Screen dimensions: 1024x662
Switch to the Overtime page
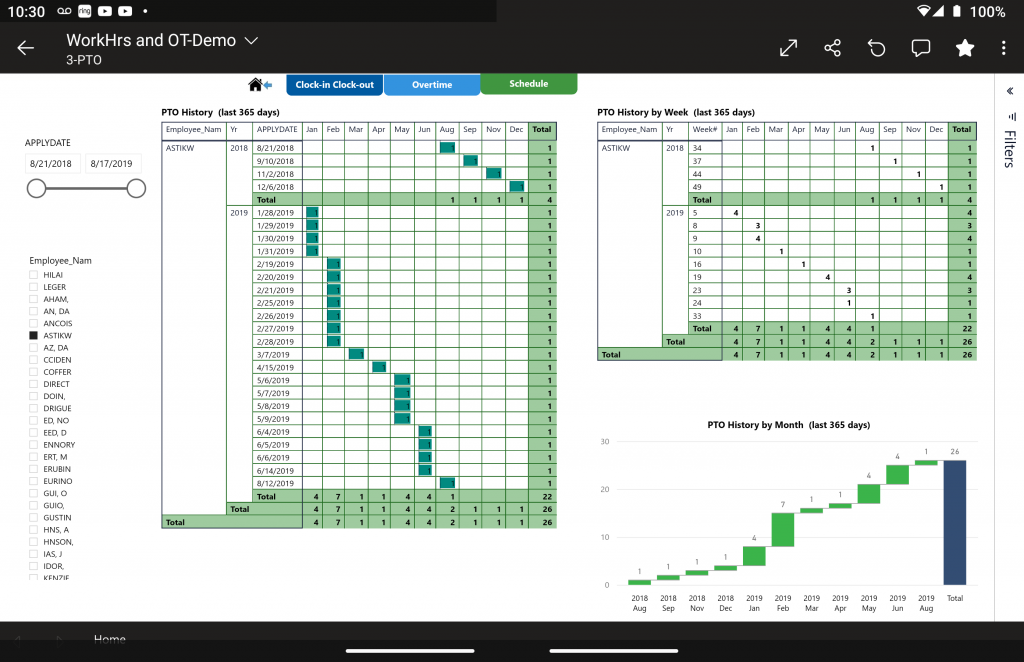coord(432,85)
